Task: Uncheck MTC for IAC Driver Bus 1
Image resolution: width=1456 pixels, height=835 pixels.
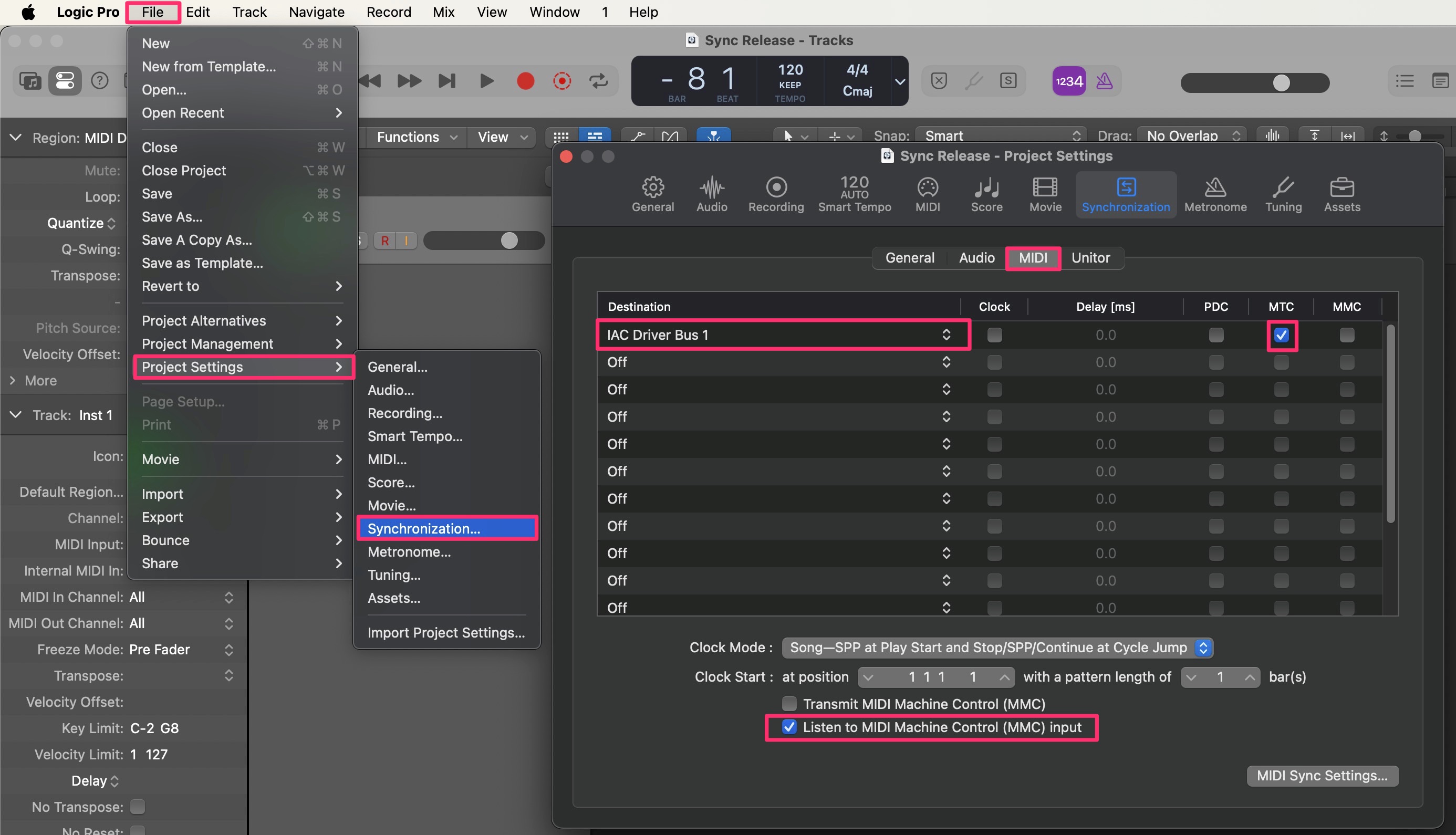Action: tap(1281, 335)
